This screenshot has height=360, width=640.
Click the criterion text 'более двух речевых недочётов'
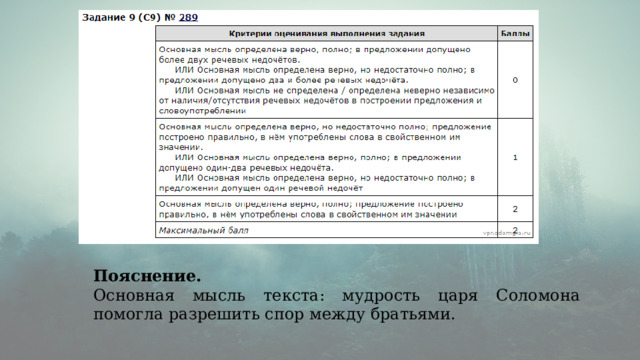[x=229, y=60]
